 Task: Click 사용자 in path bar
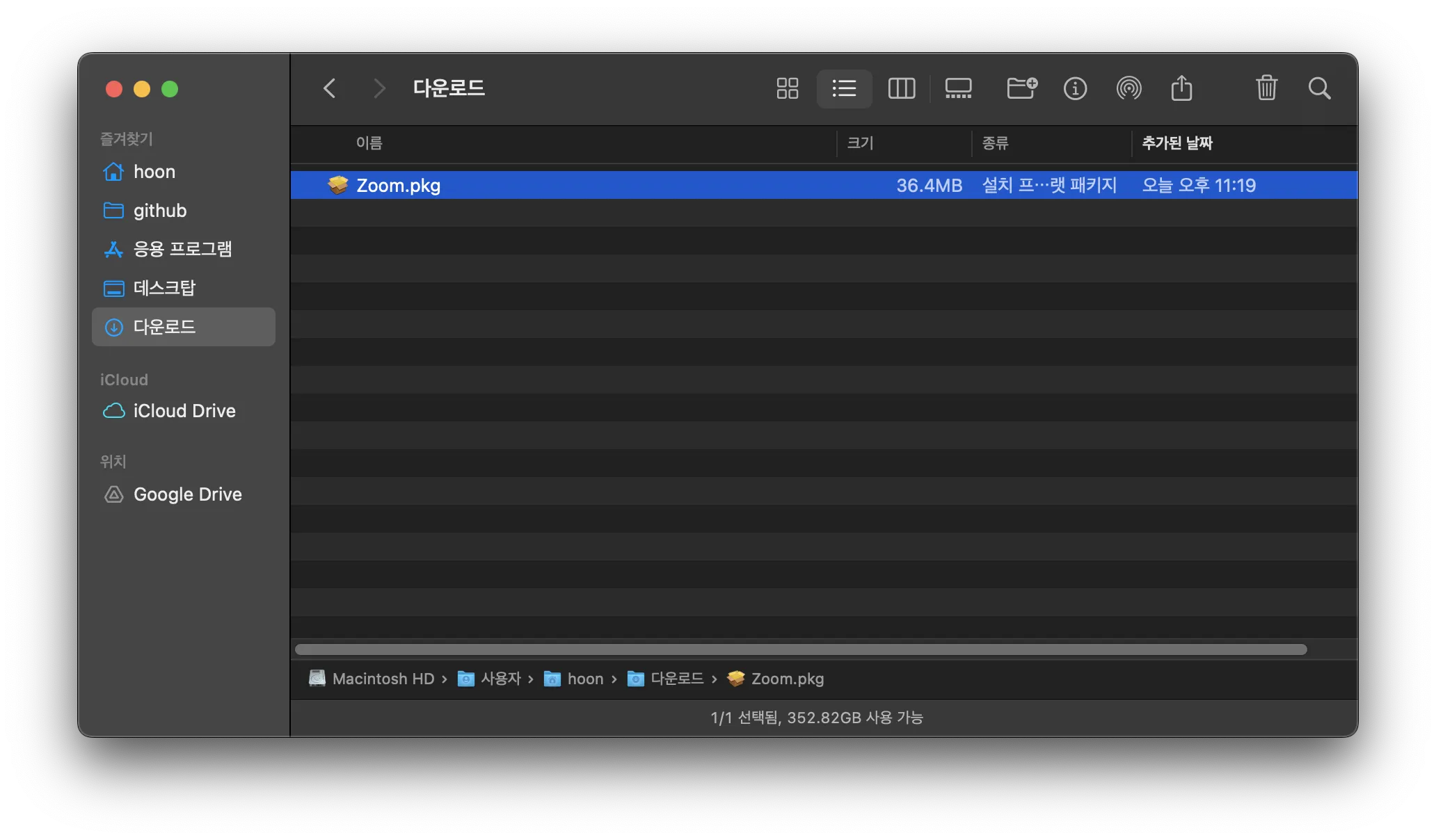[x=489, y=679]
